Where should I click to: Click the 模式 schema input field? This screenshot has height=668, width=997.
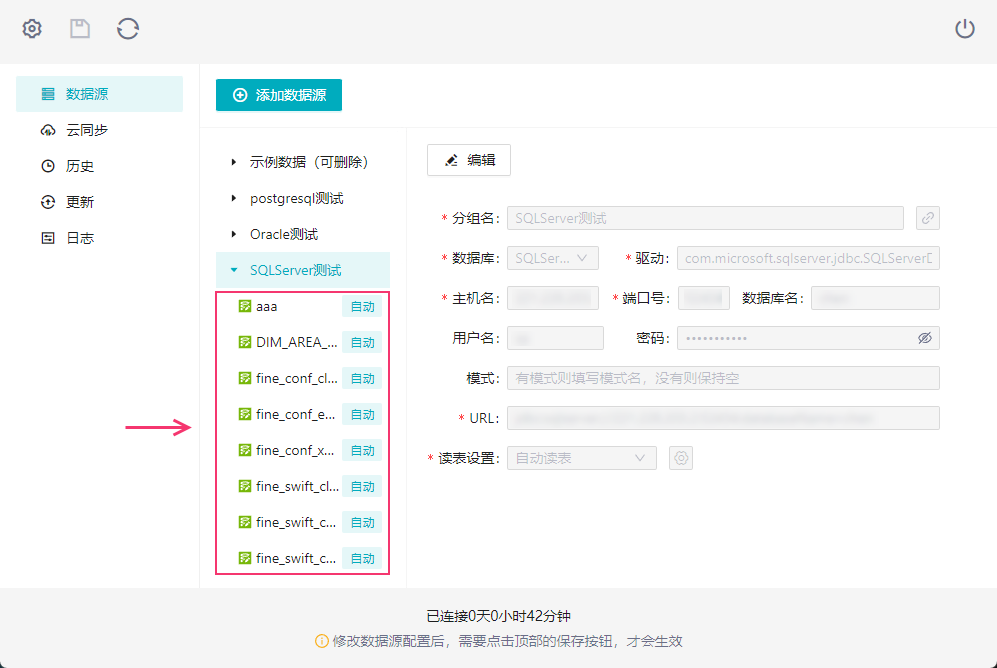[x=724, y=378]
